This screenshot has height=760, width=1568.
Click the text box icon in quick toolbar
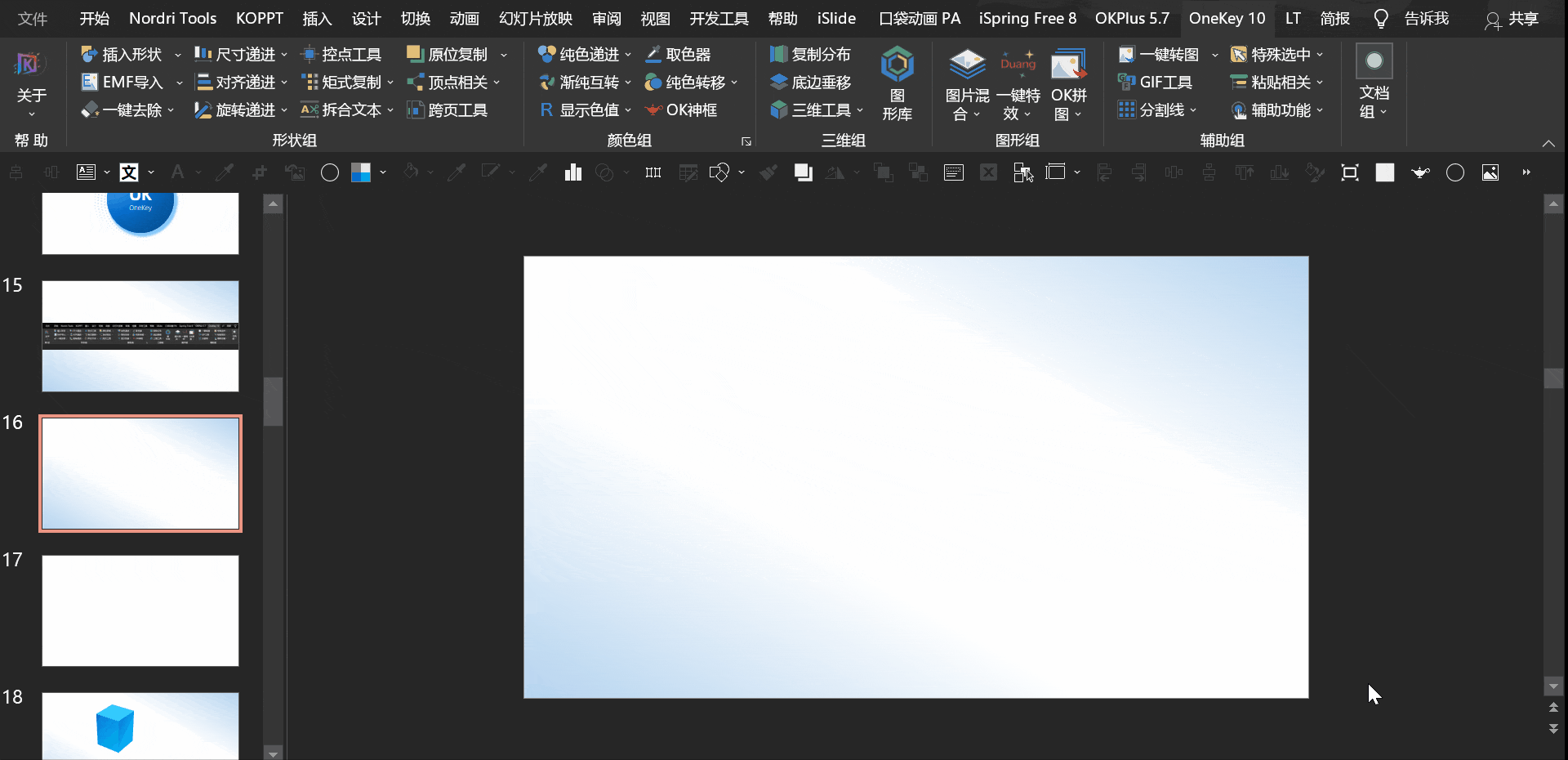point(86,172)
